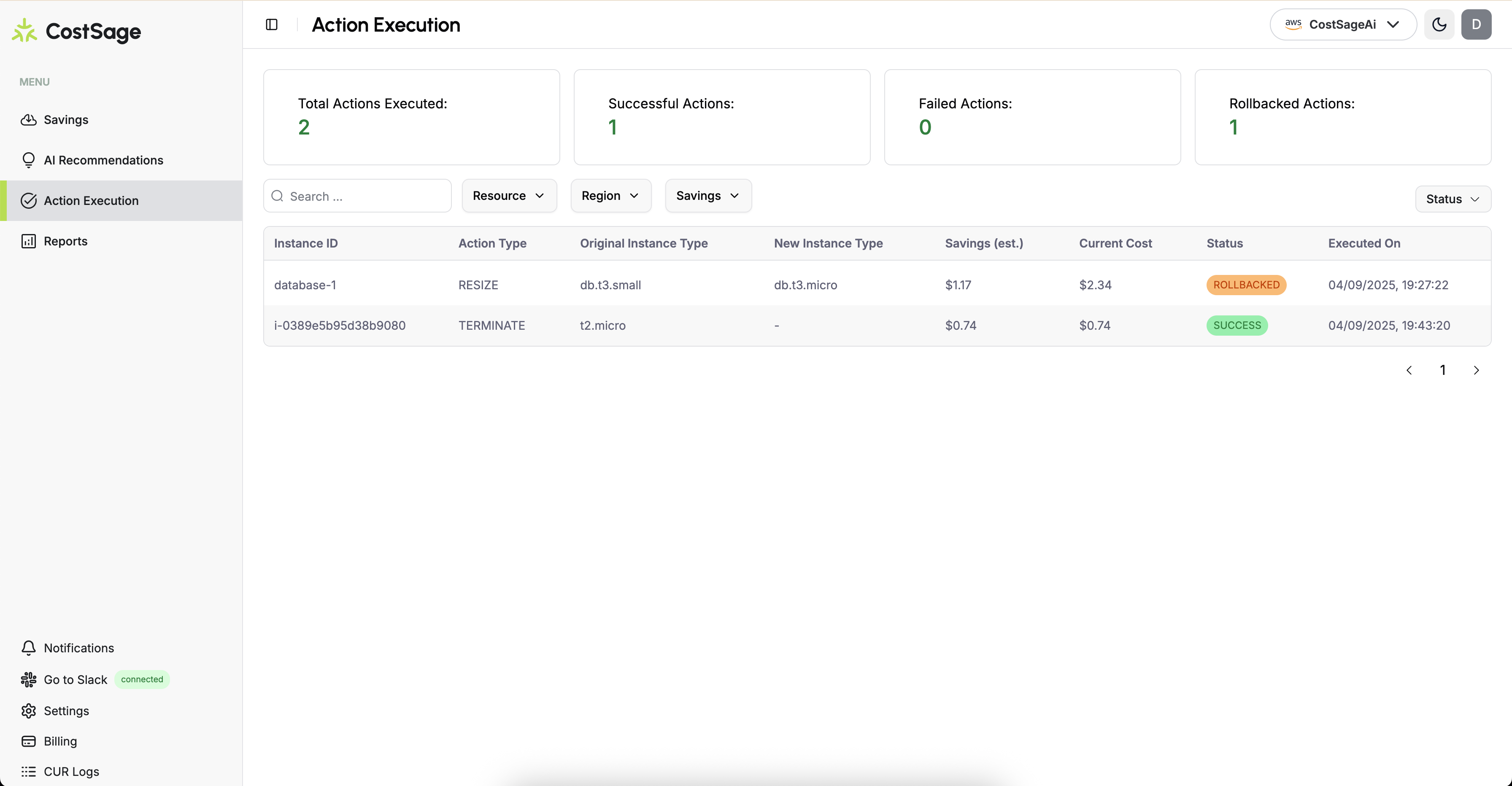Open Settings gear icon
The image size is (1512, 786).
pos(28,711)
